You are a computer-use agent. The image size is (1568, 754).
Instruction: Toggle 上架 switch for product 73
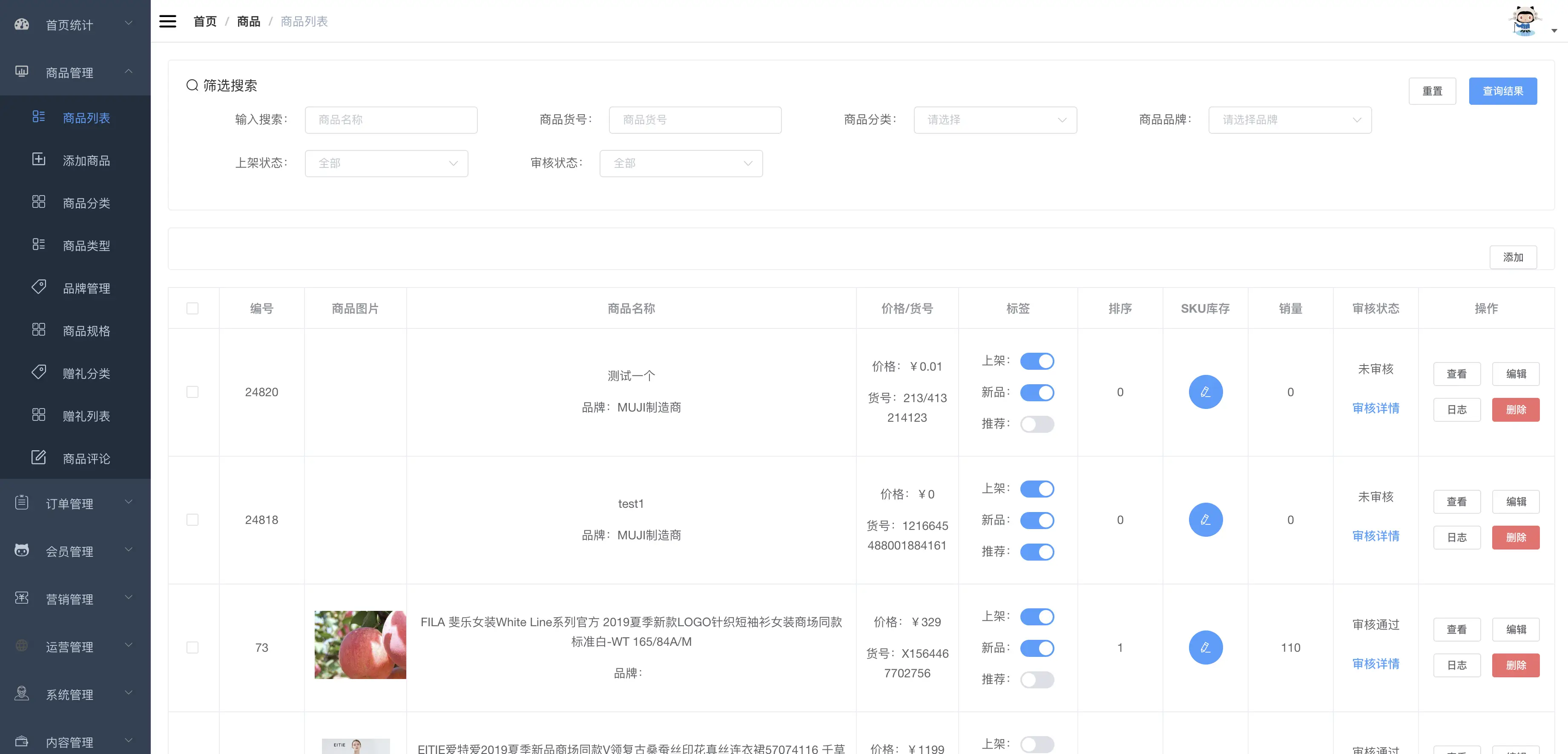(x=1037, y=617)
